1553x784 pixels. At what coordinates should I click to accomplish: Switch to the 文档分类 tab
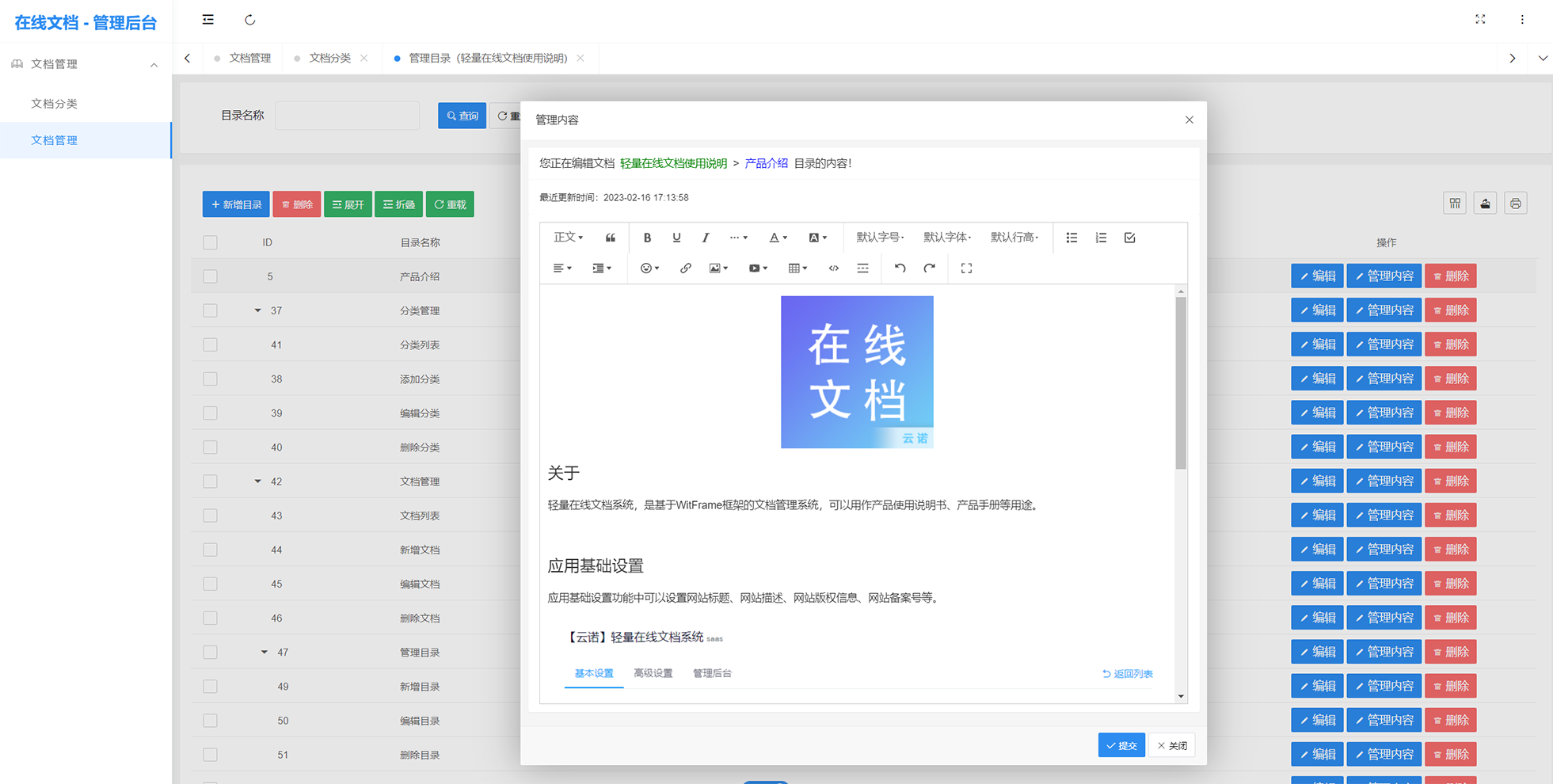[x=329, y=58]
